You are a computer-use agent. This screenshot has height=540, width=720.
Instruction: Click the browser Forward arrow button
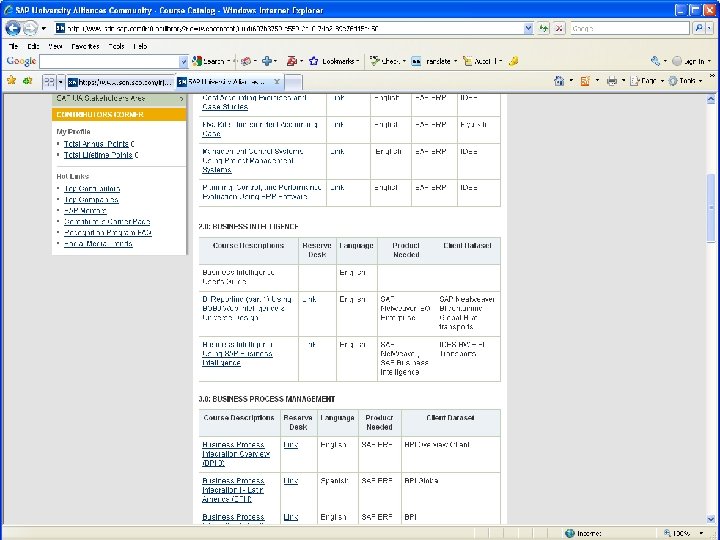[x=30, y=28]
